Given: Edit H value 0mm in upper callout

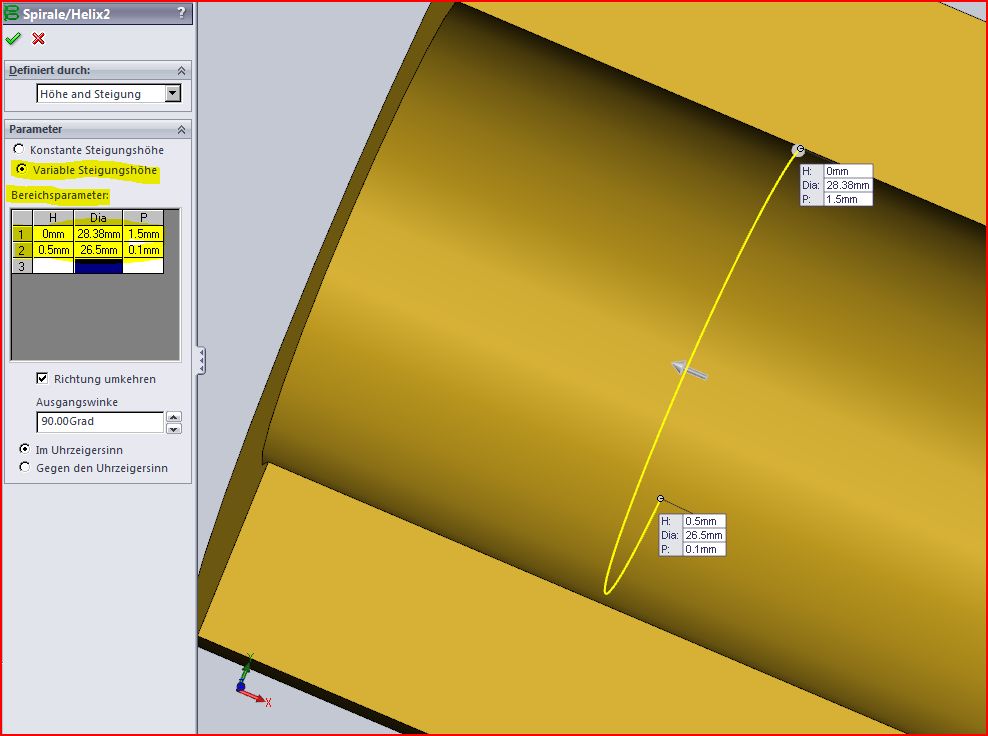Looking at the screenshot, I should pyautogui.click(x=848, y=171).
